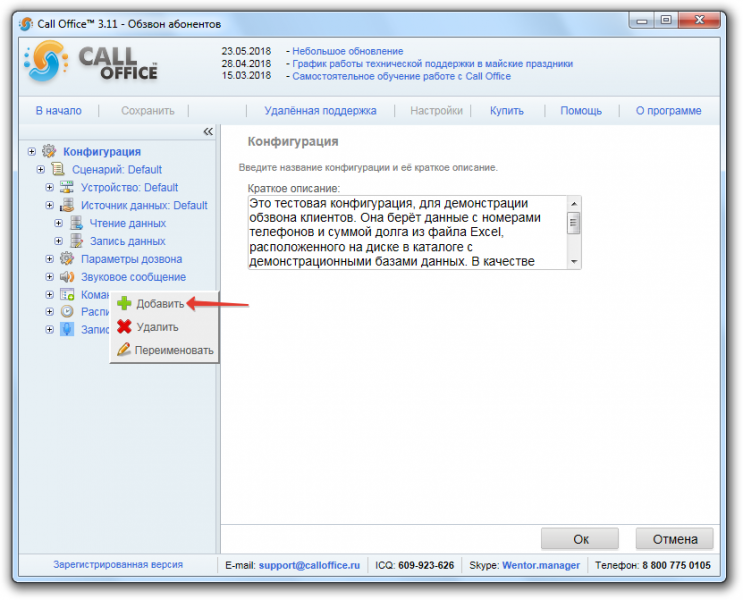Open the Небольшое обновление news link
743x600 pixels.
click(347, 51)
